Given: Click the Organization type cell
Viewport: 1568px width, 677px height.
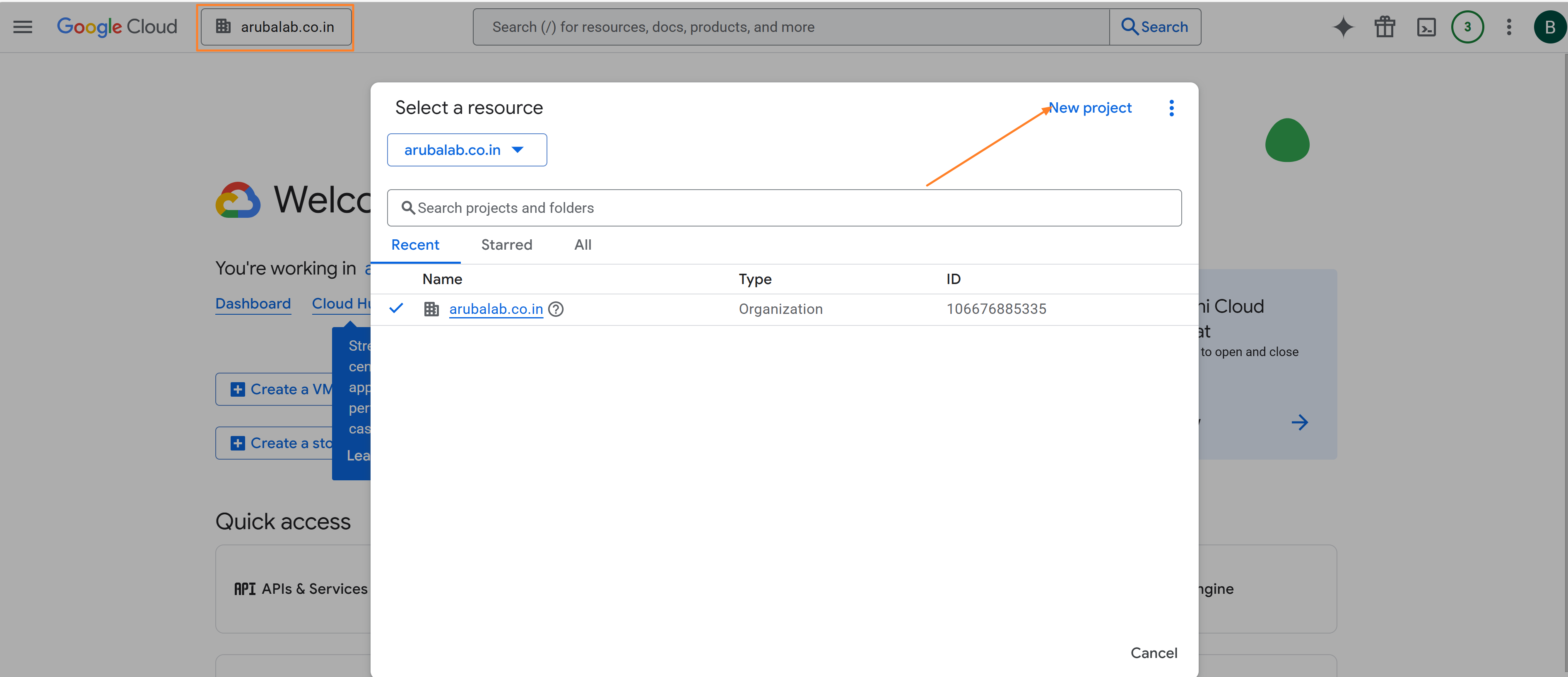Looking at the screenshot, I should coord(780,309).
